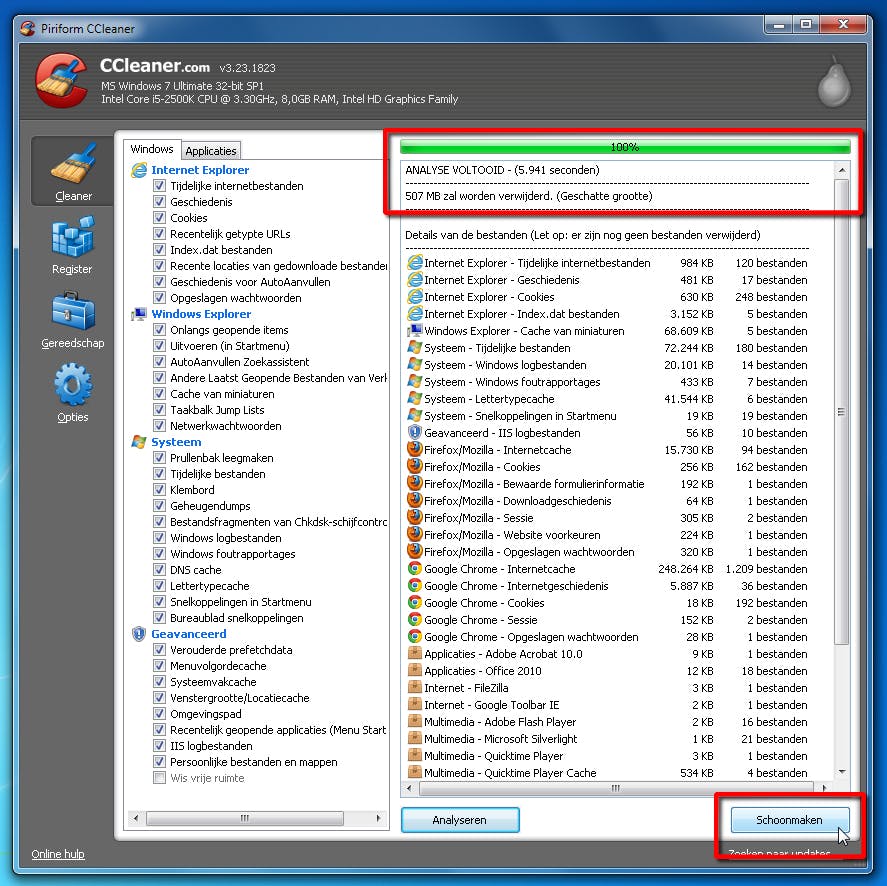The height and width of the screenshot is (886, 887).
Task: Click results panel scroll down arrow
Action: click(x=842, y=771)
